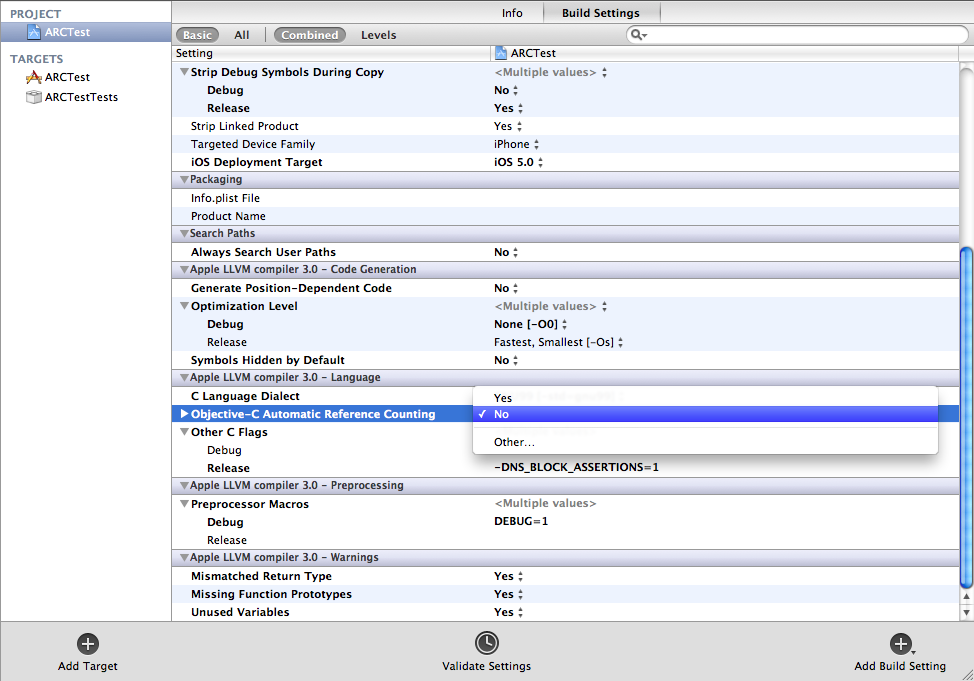This screenshot has width=974, height=681.
Task: Open Debug optimization None [-O0] popup
Action: click(530, 324)
